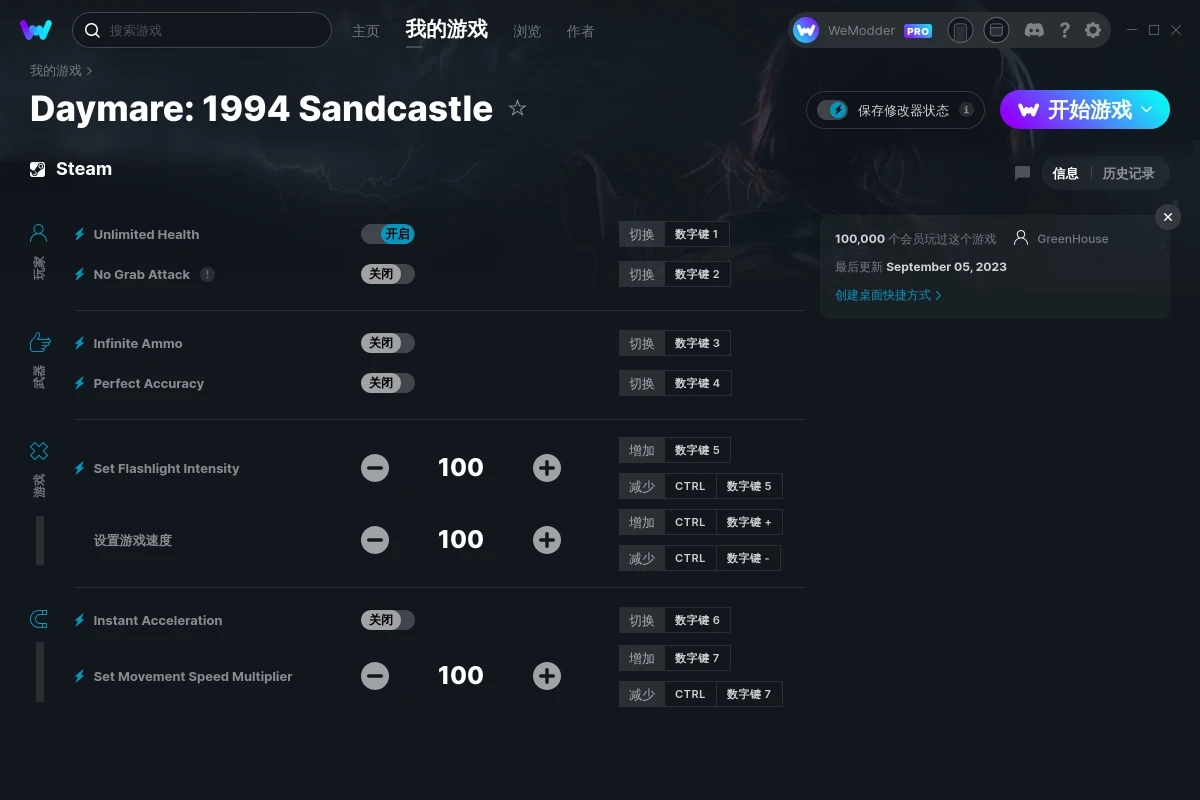The image size is (1200, 800).
Task: Click the chat comments icon
Action: (x=1022, y=173)
